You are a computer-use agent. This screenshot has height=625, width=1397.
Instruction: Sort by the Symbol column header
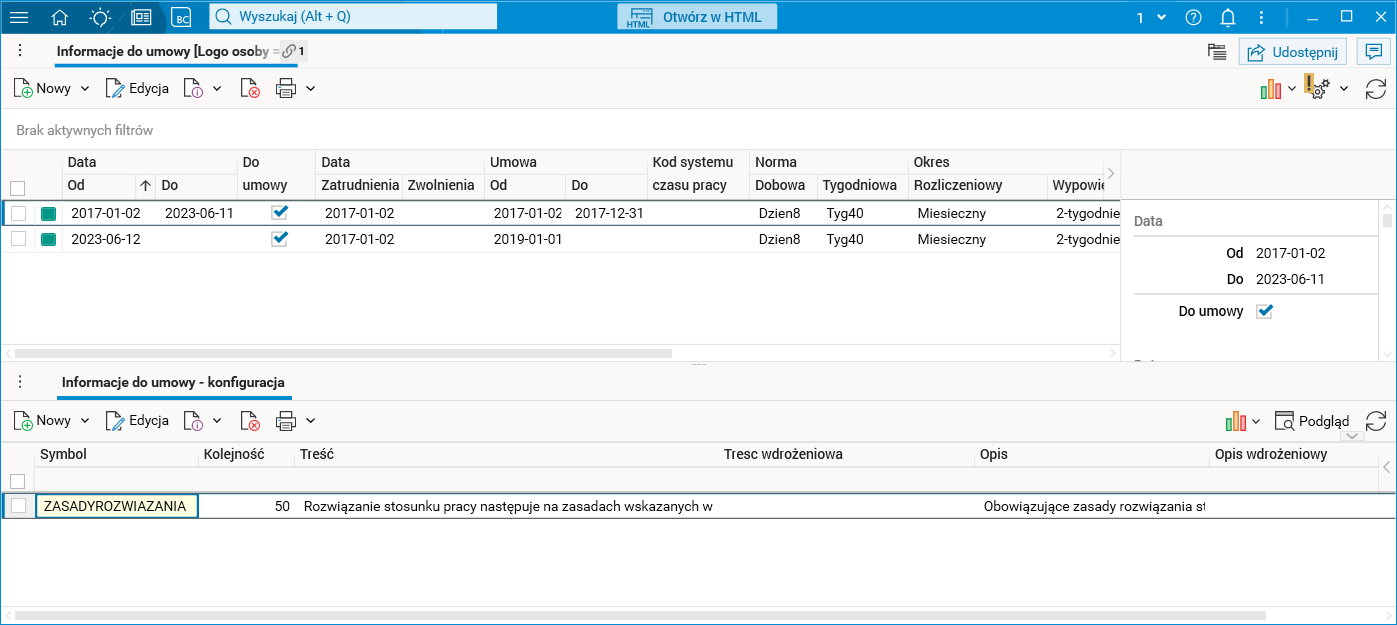point(116,454)
